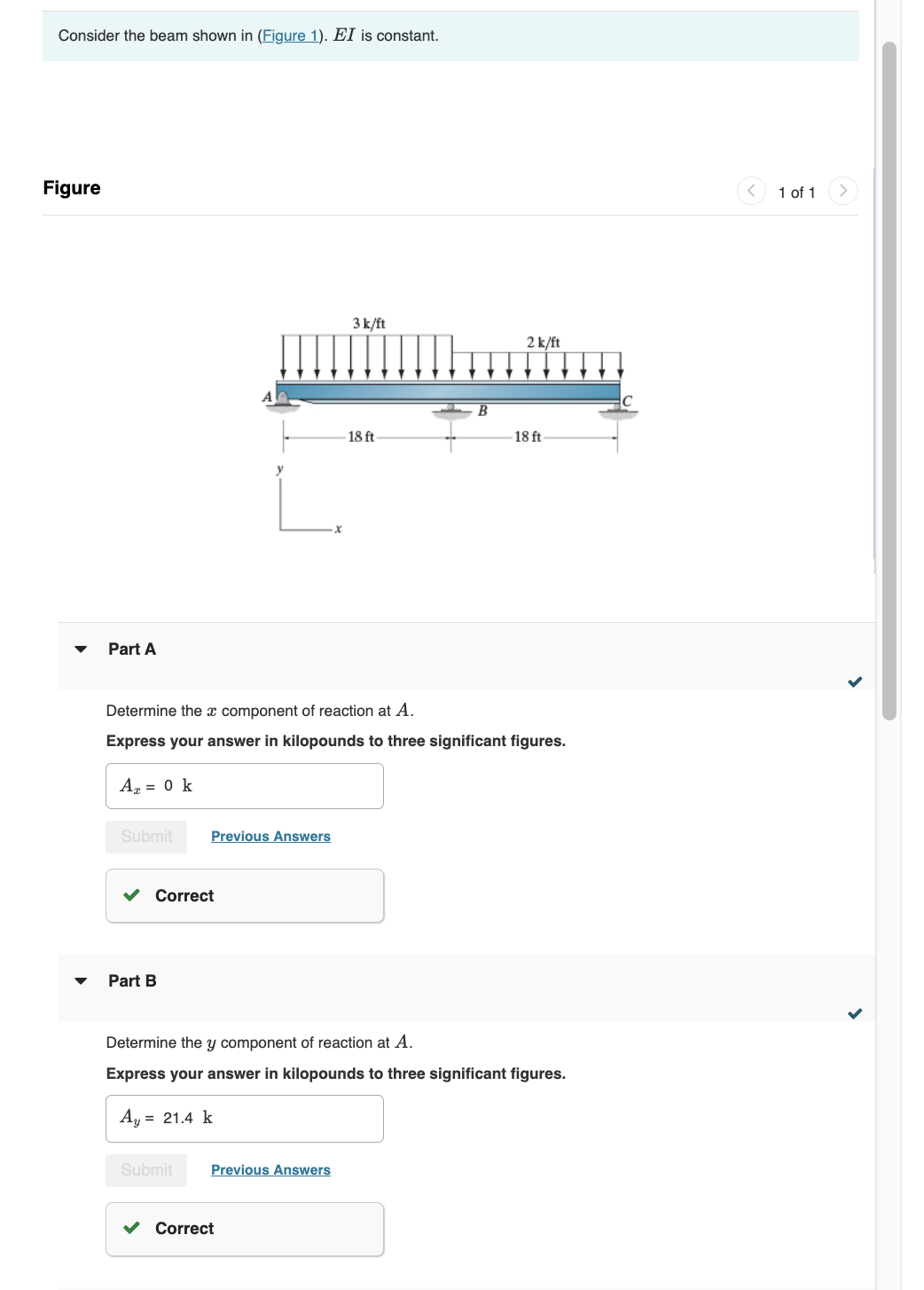Click the previous figure arrow icon
Screen dimensions: 924x1290
pyautogui.click(x=749, y=191)
